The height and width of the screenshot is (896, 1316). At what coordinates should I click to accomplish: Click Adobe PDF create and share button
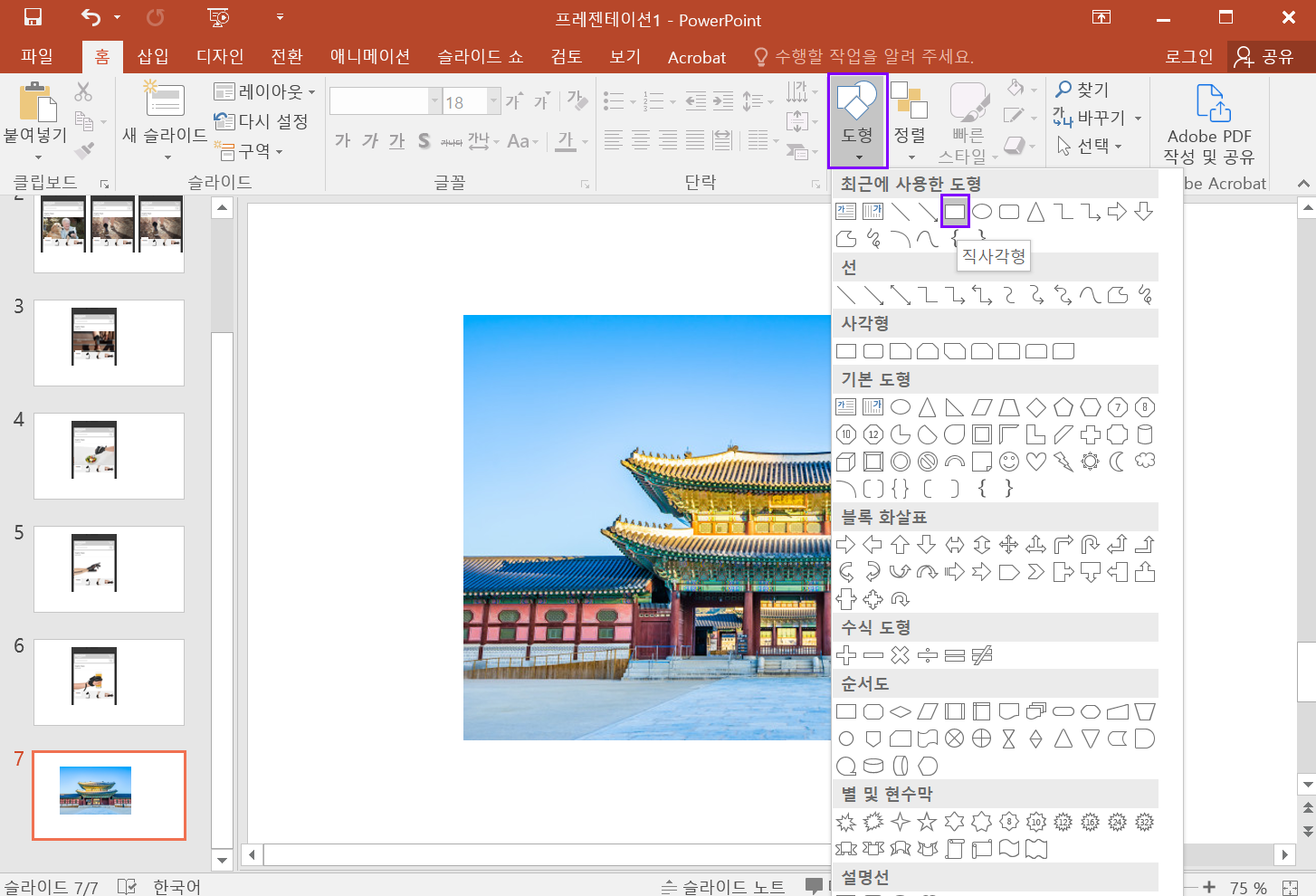coord(1209,124)
